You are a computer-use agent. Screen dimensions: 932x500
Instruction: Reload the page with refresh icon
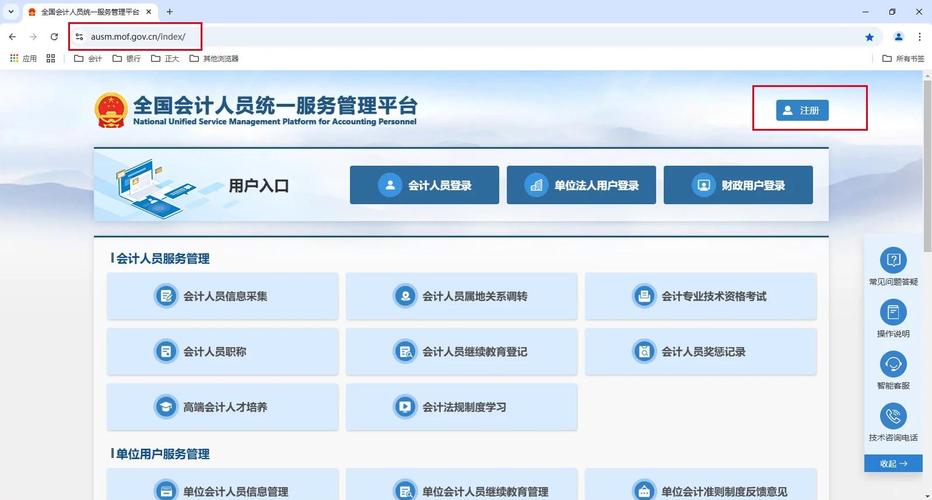54,37
